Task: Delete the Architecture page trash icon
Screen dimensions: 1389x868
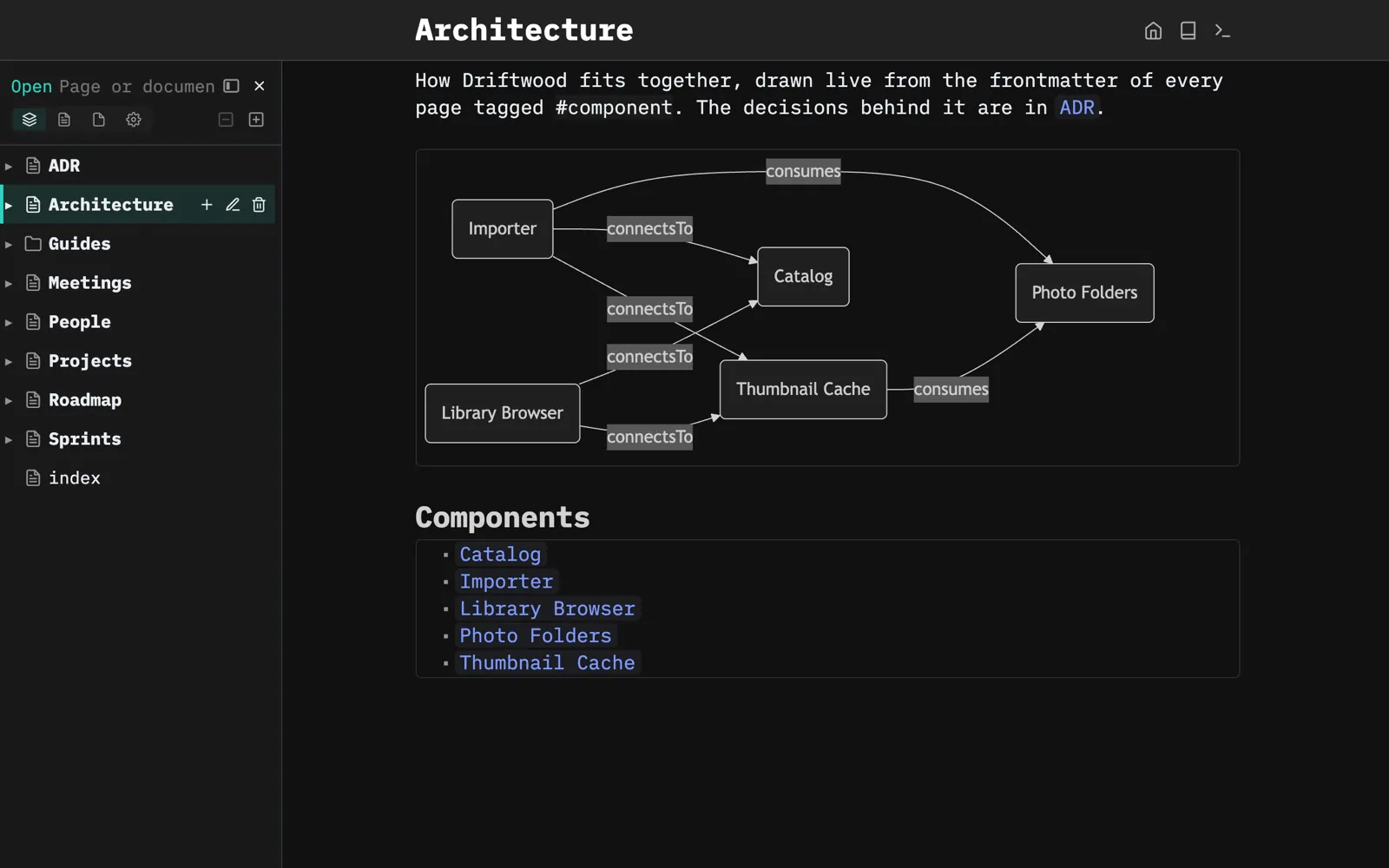Action: (259, 205)
